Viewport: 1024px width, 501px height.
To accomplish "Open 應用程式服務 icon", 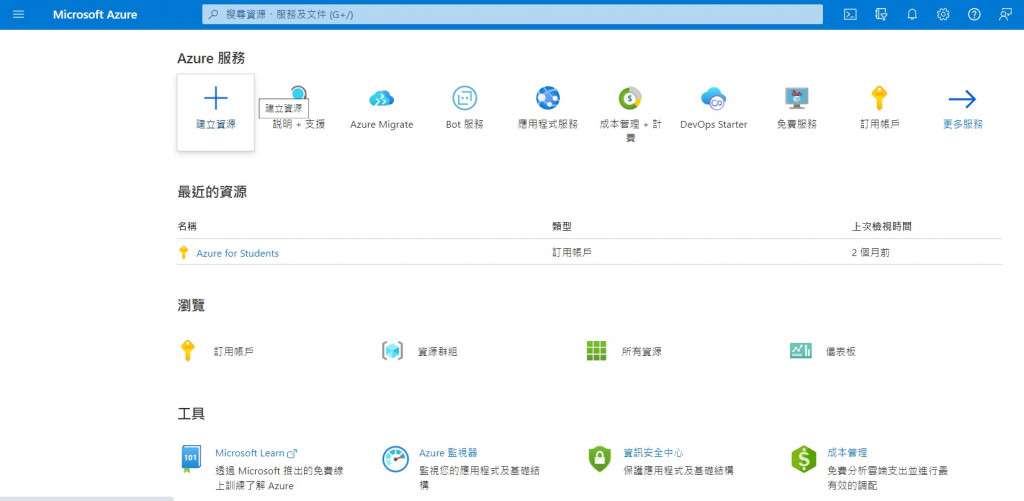I will [x=547, y=98].
